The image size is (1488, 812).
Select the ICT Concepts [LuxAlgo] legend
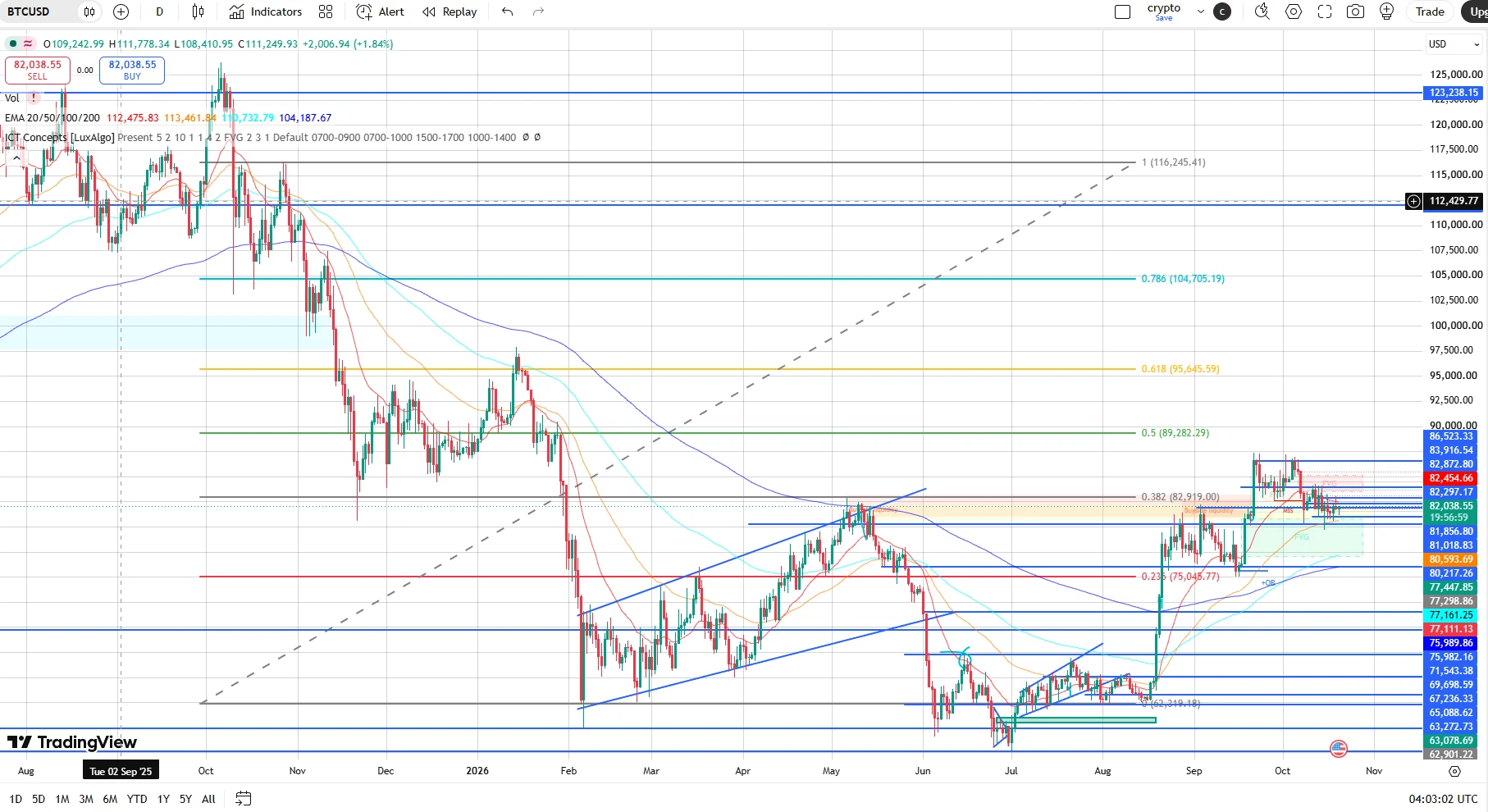pyautogui.click(x=59, y=138)
